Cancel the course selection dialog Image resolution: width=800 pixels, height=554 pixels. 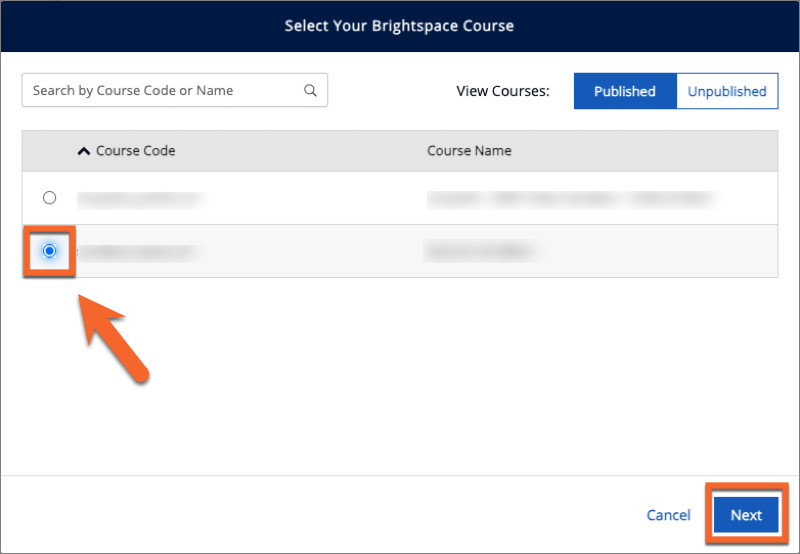(668, 515)
